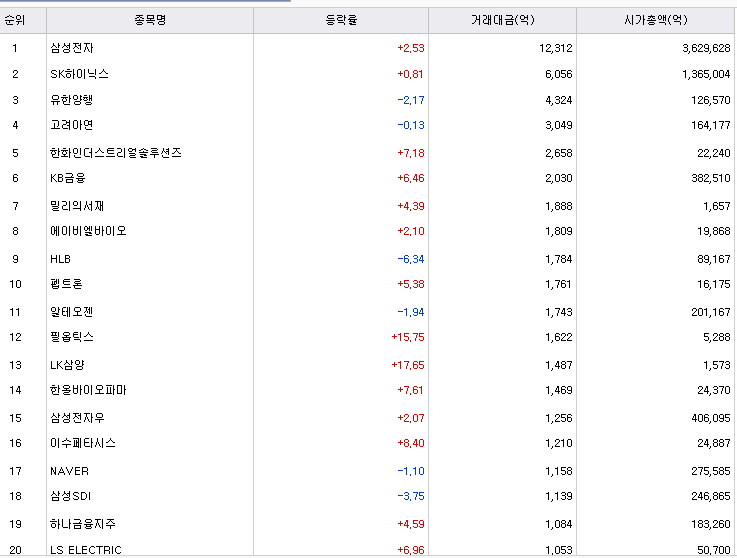Click market cap 164,177
Image resolution: width=737 pixels, height=558 pixels.
click(x=711, y=125)
